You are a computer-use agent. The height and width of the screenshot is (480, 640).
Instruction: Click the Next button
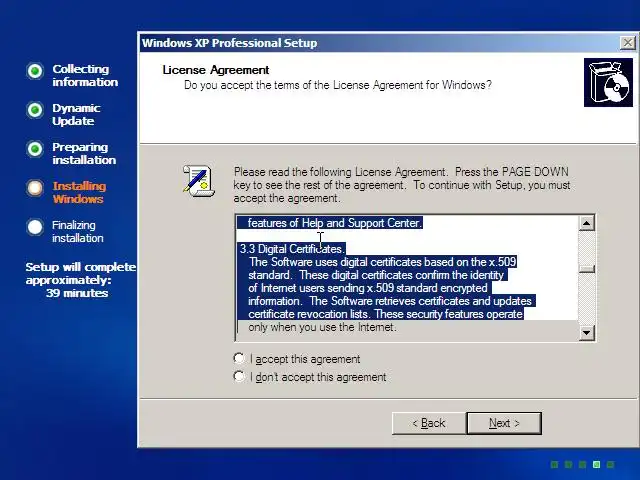(504, 423)
